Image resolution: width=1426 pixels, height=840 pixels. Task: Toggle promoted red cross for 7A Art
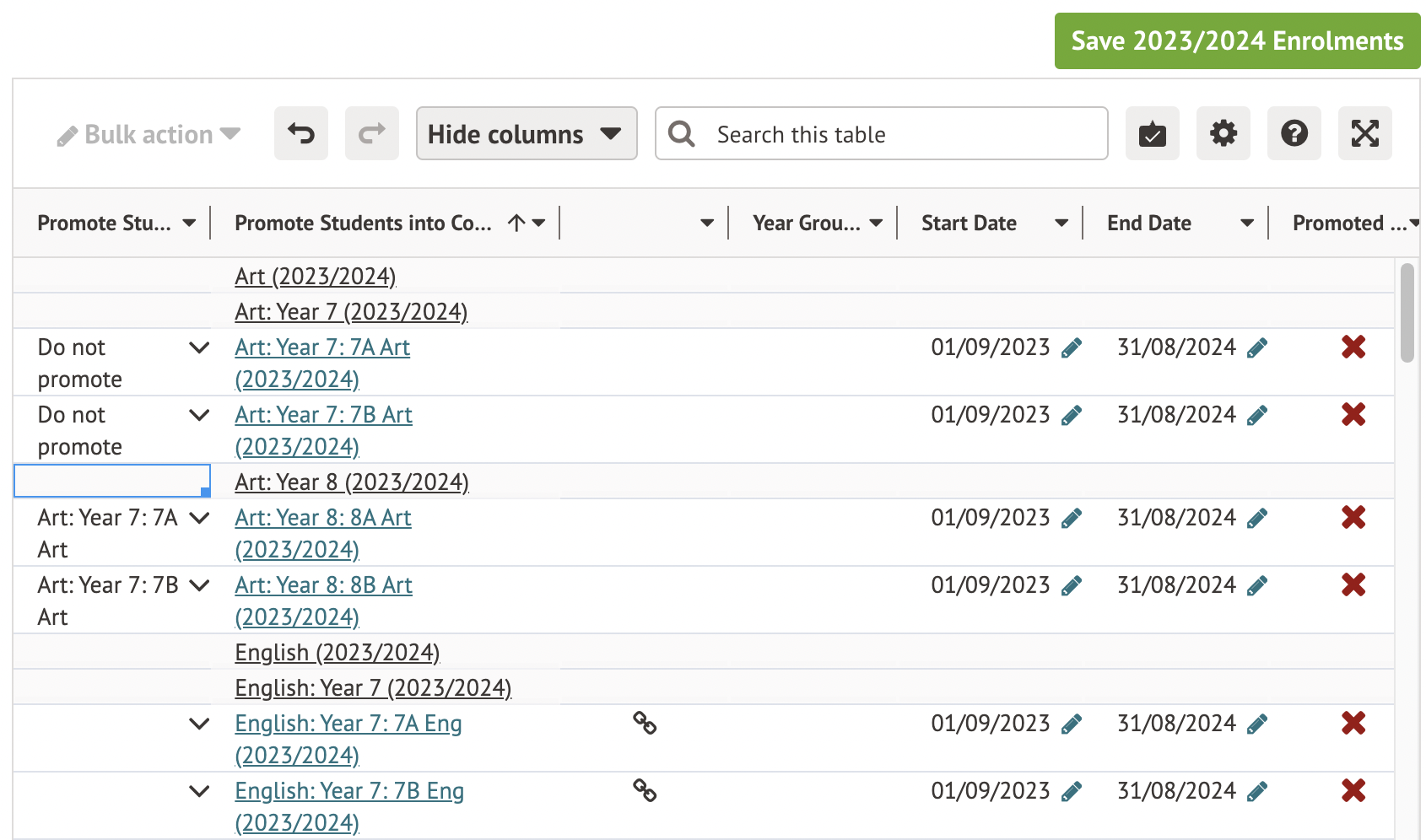pyautogui.click(x=1353, y=347)
